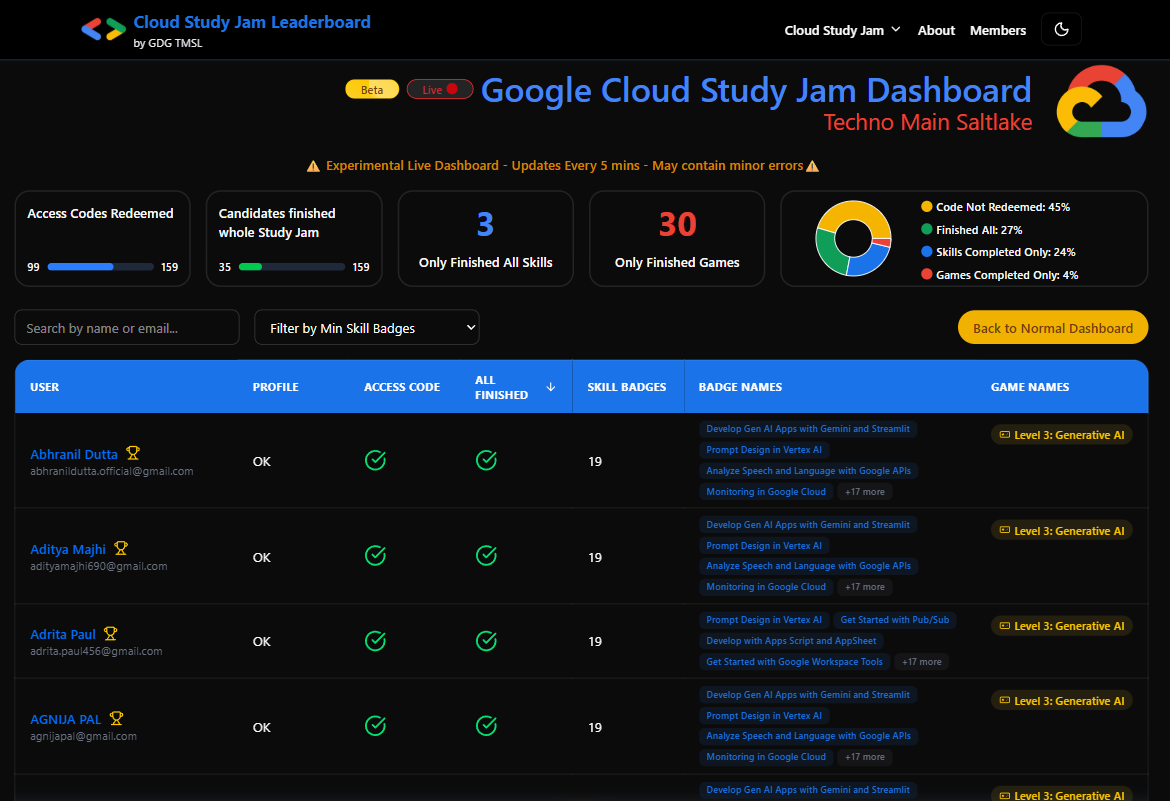Click AGNIJA PAL's all finished checkmark icon

[486, 726]
